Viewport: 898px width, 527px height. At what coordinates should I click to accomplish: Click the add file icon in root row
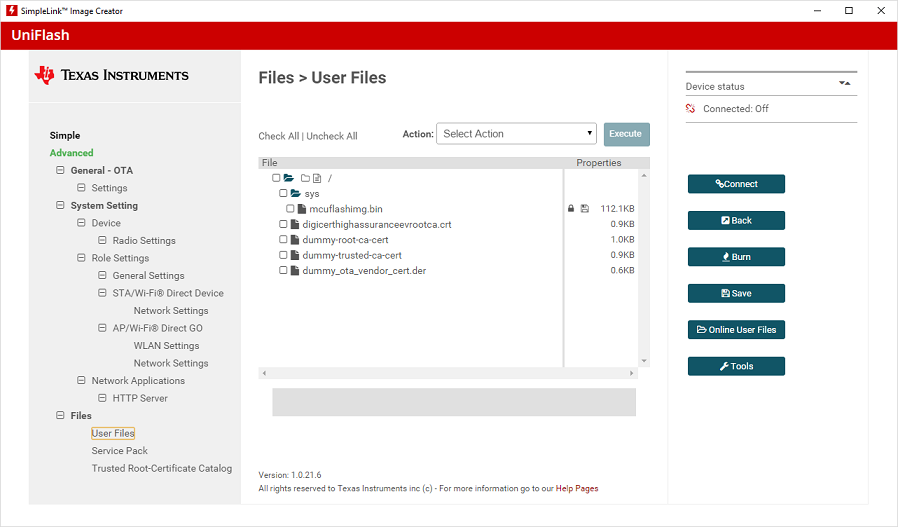point(317,178)
